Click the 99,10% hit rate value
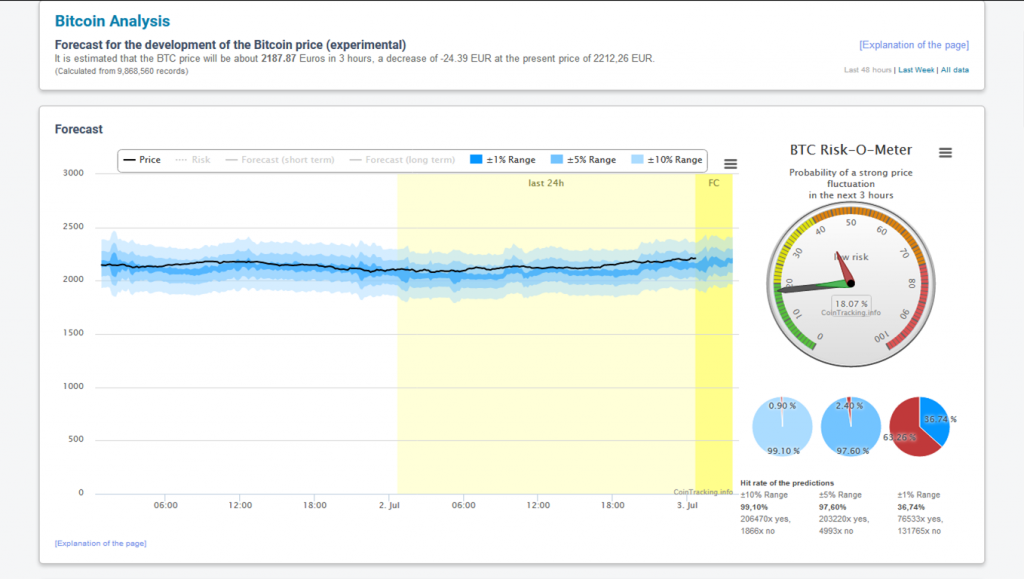This screenshot has height=579, width=1024. click(754, 507)
